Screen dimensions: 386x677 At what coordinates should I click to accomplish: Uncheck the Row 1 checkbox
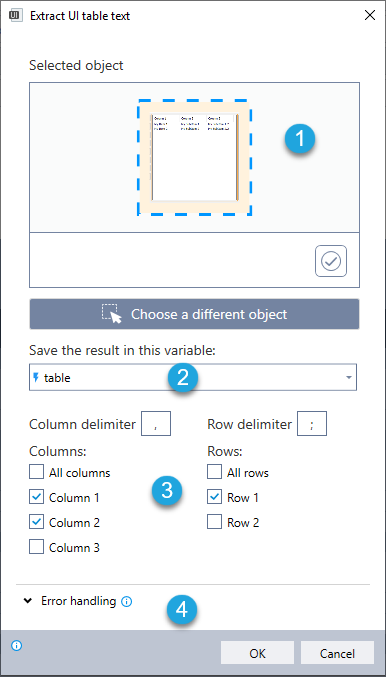(x=215, y=497)
